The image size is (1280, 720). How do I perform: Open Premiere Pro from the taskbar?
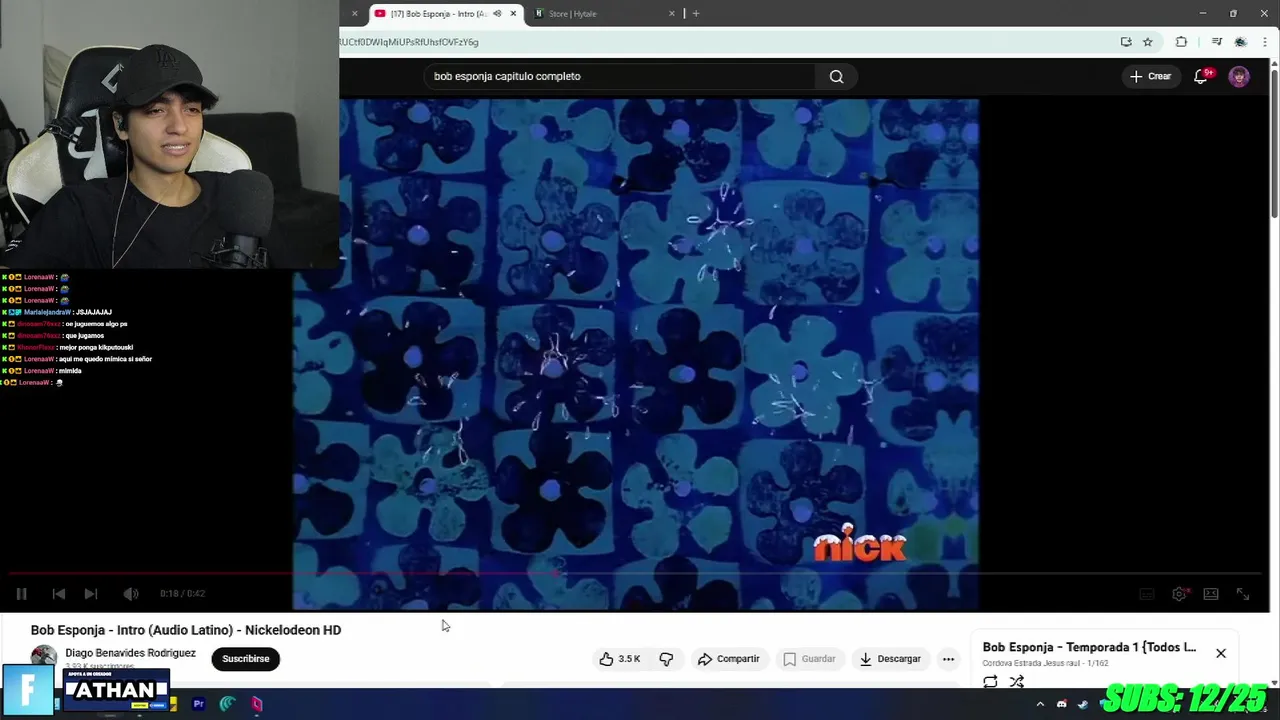tap(198, 704)
